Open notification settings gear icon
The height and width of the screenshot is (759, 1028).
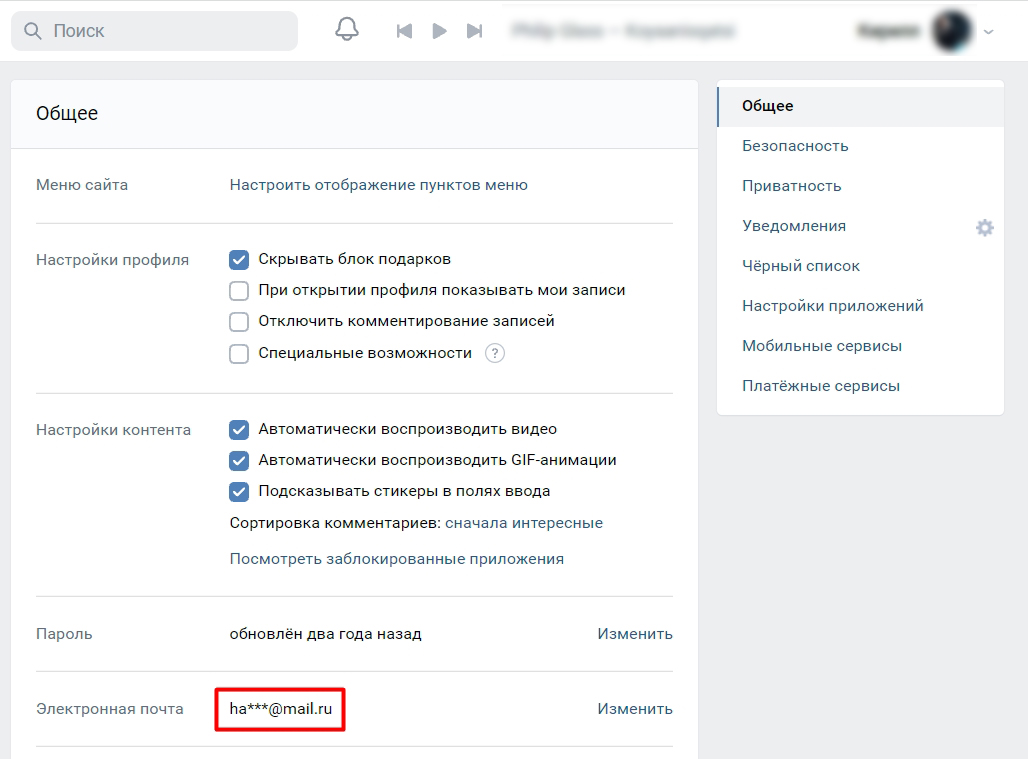point(984,228)
